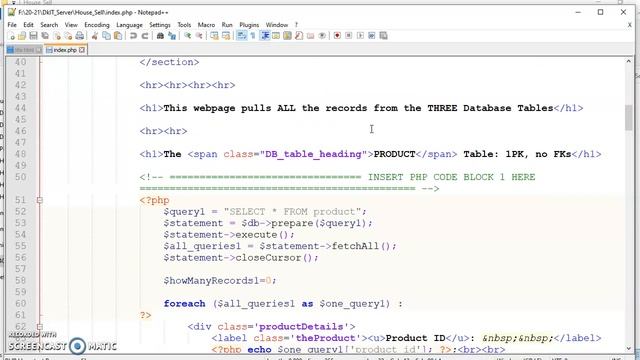The height and width of the screenshot is (360, 640).
Task: Open the Encoding menu
Action: pos(97,25)
